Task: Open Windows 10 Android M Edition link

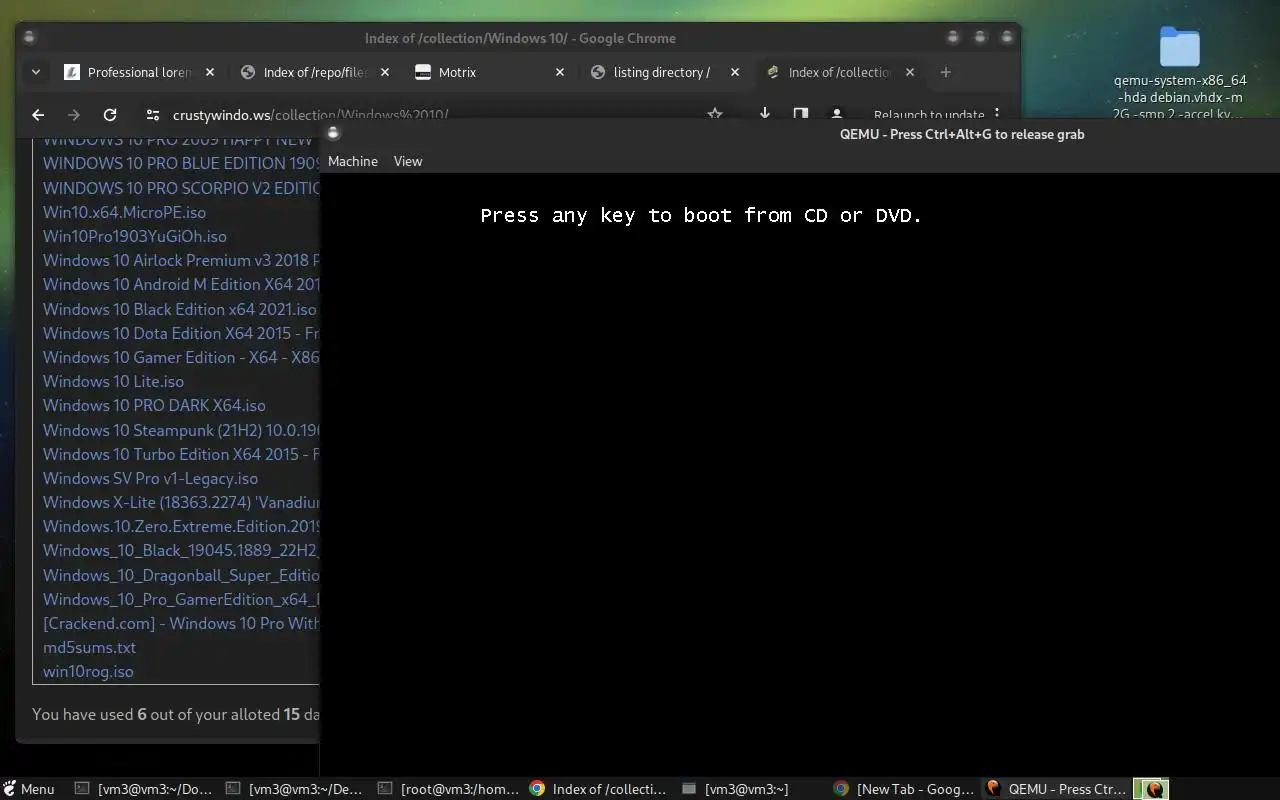Action: coord(181,284)
